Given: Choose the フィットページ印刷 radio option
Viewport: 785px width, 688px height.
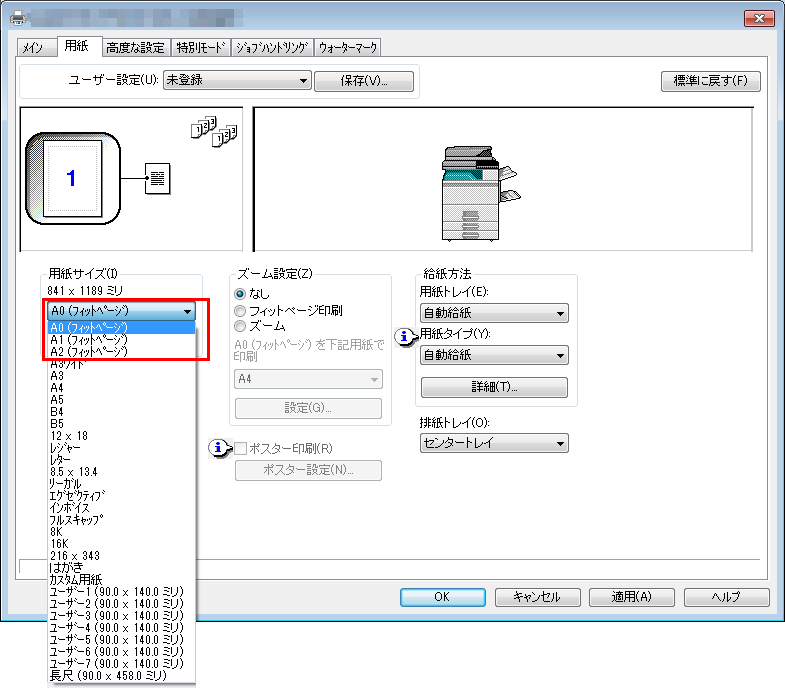Looking at the screenshot, I should (240, 310).
